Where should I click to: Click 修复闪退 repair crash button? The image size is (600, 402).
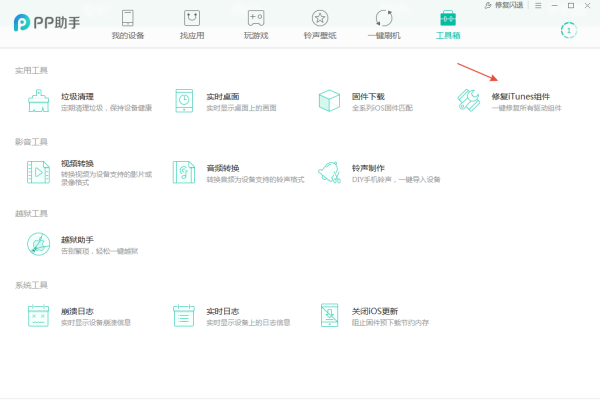click(x=504, y=5)
